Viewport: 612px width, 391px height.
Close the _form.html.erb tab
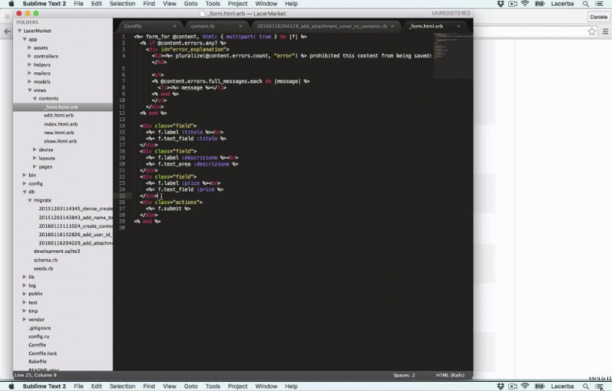click(x=459, y=26)
